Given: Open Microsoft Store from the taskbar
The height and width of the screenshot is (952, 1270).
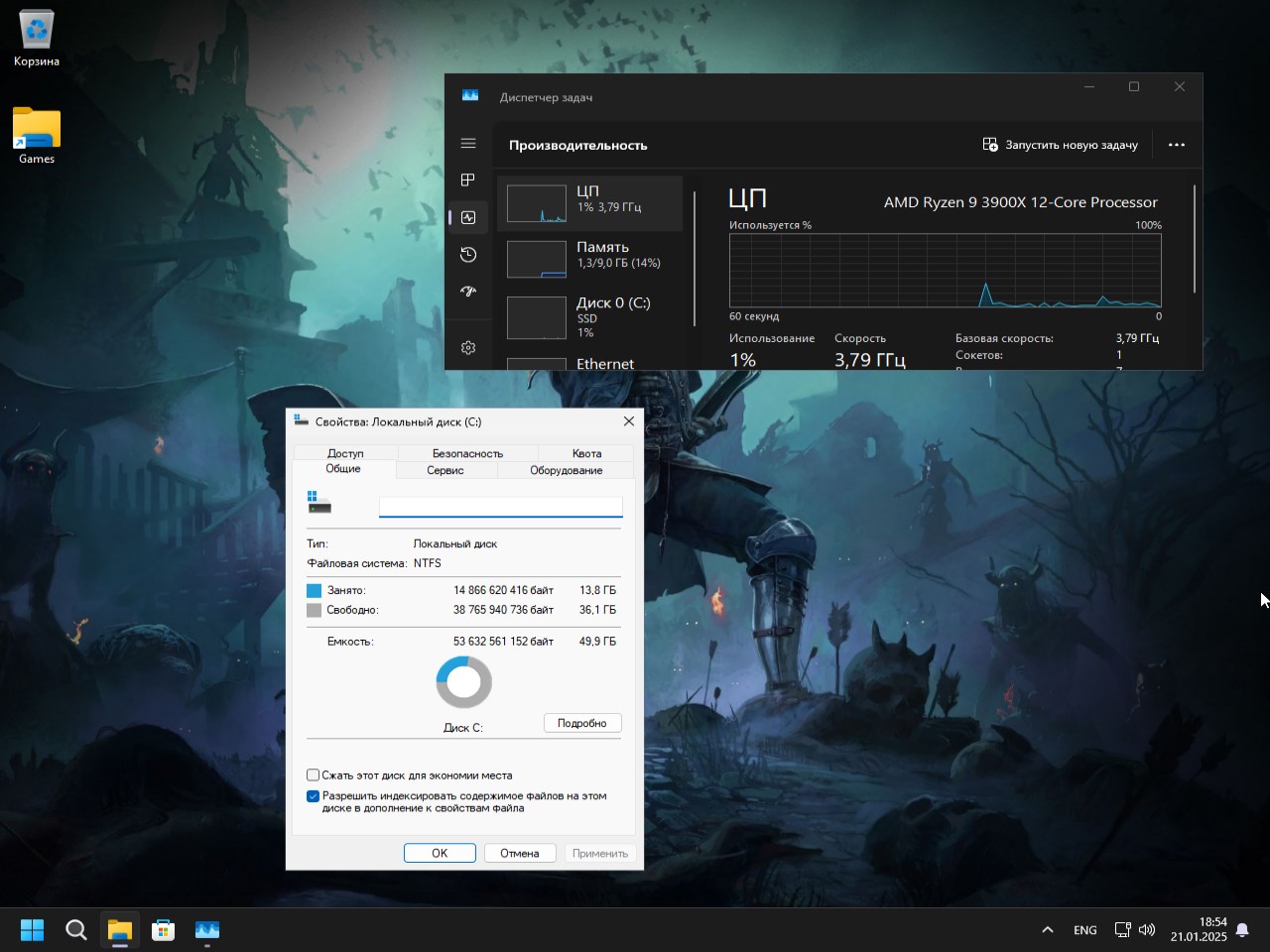Looking at the screenshot, I should coord(163,930).
